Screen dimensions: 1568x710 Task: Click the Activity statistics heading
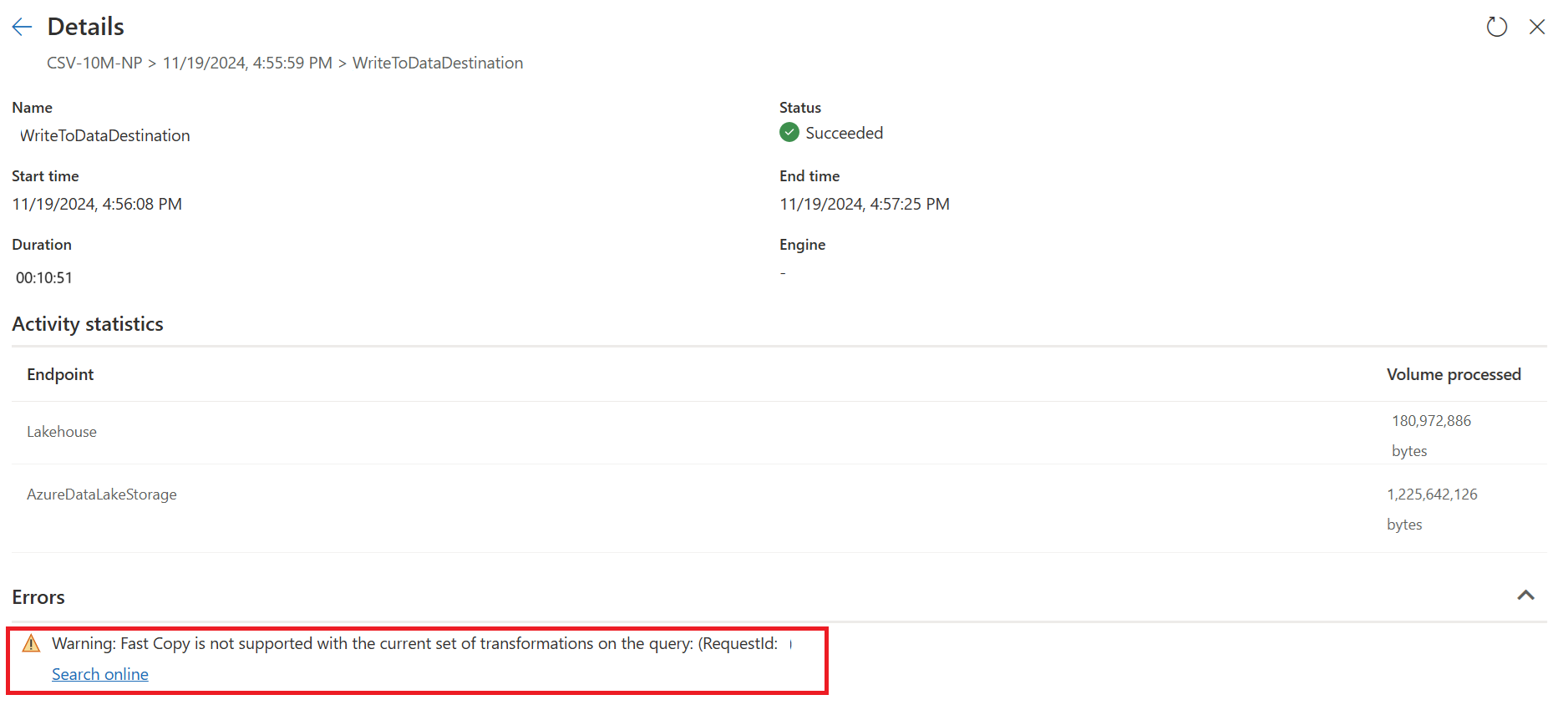click(88, 324)
